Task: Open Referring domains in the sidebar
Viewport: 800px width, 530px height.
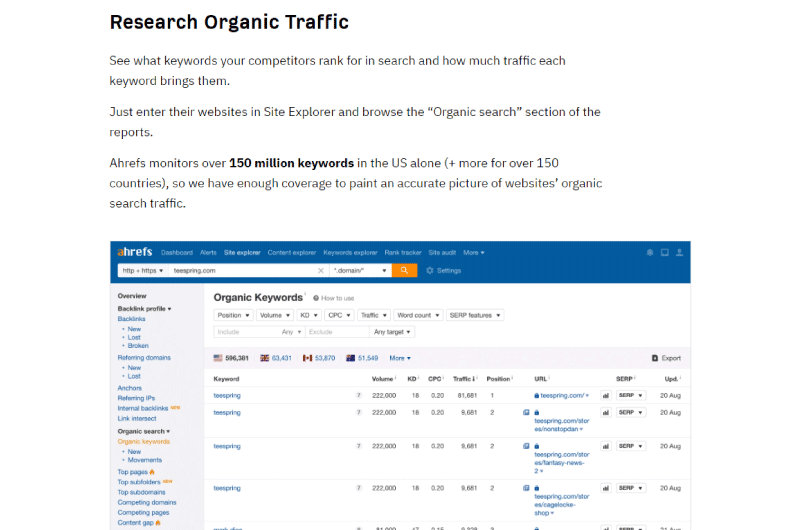Action: pos(144,358)
